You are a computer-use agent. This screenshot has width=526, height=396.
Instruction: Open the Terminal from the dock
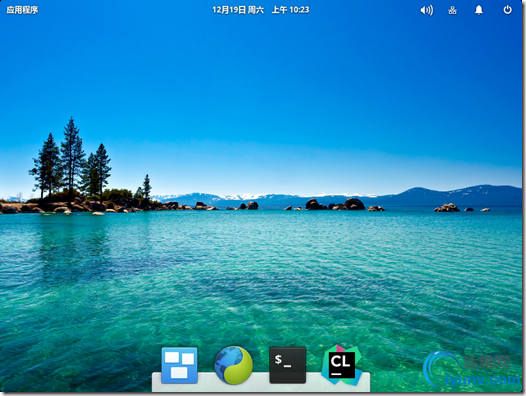pos(287,365)
